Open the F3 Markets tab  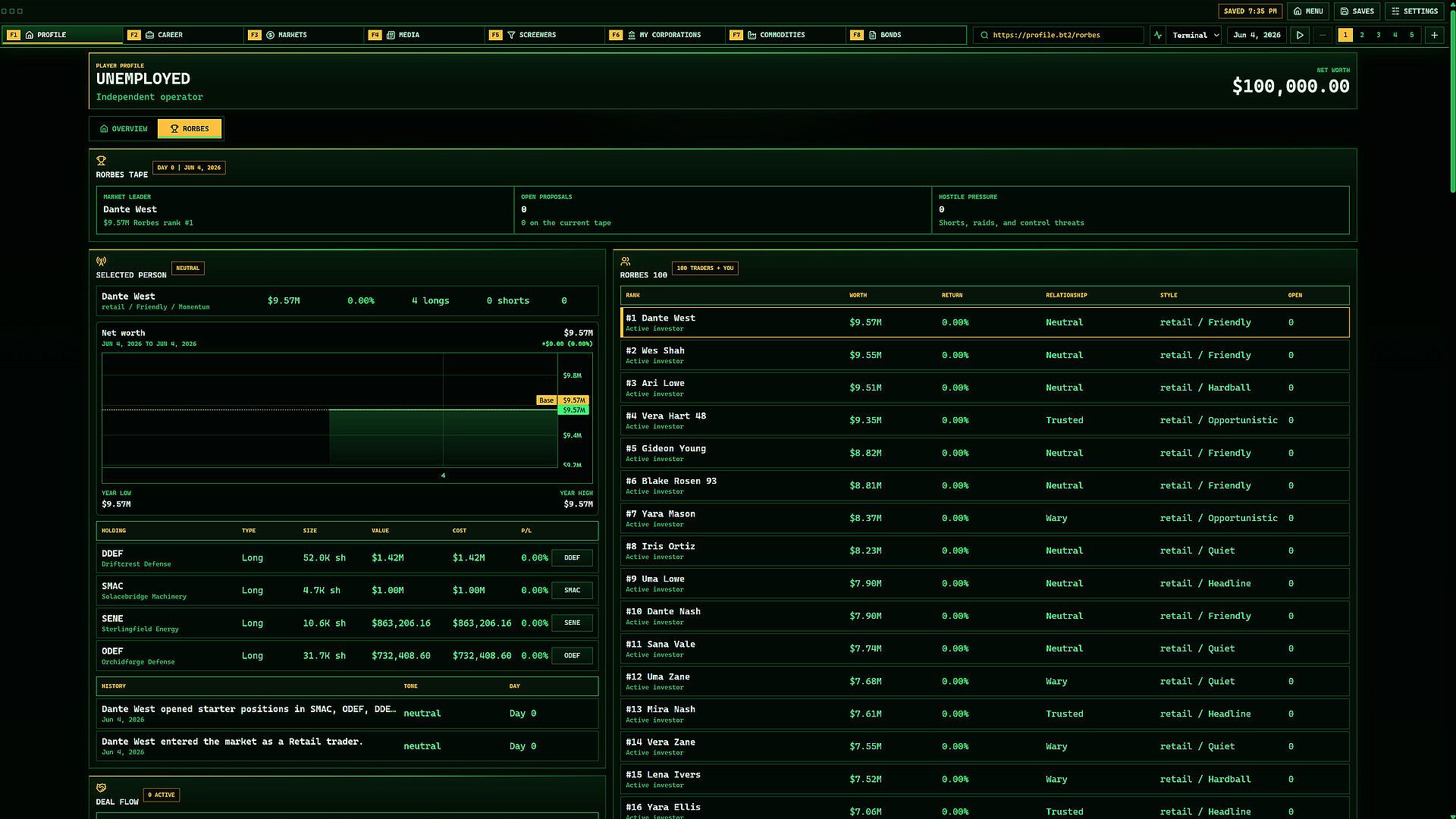pos(305,35)
